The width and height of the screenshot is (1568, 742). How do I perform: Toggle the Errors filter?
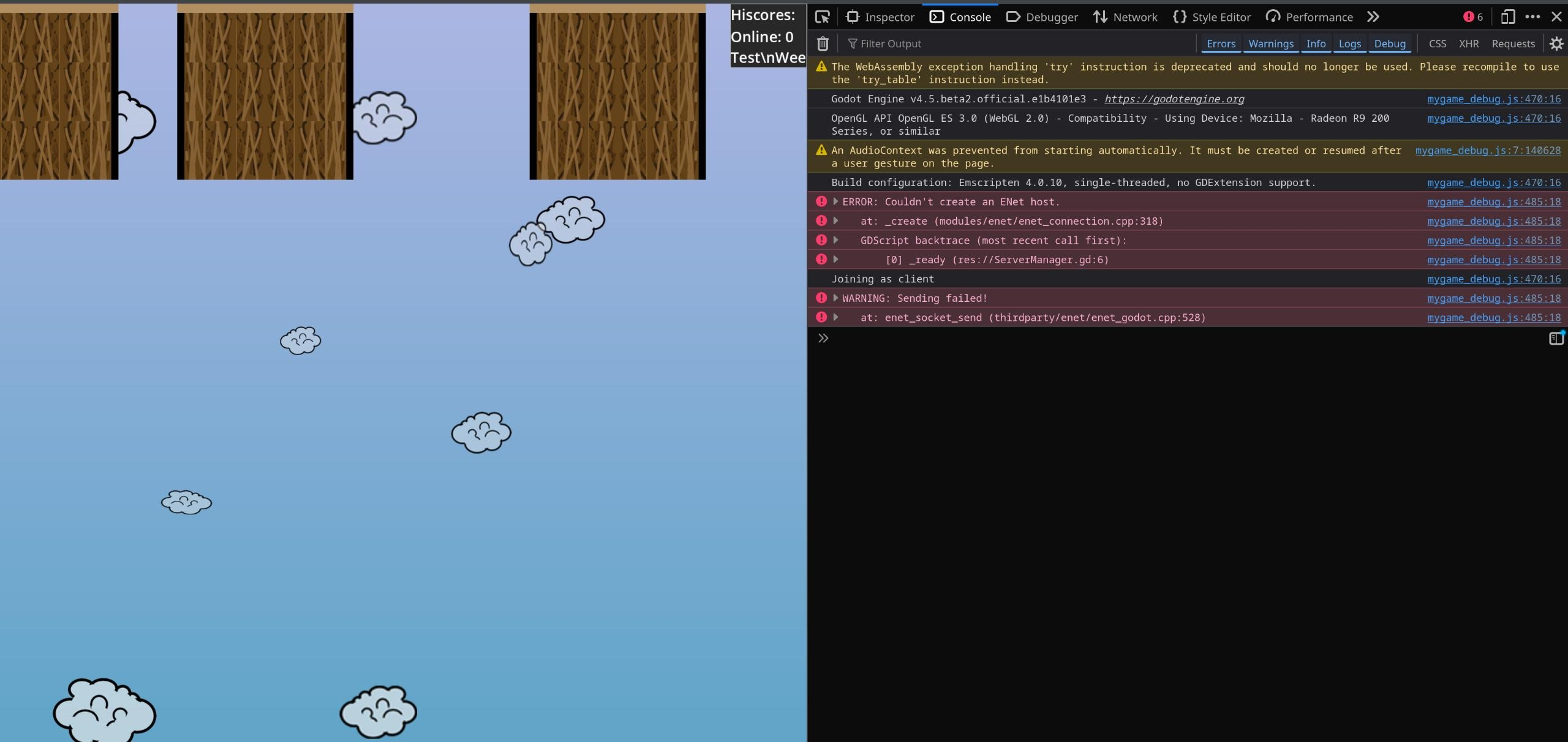tap(1221, 43)
